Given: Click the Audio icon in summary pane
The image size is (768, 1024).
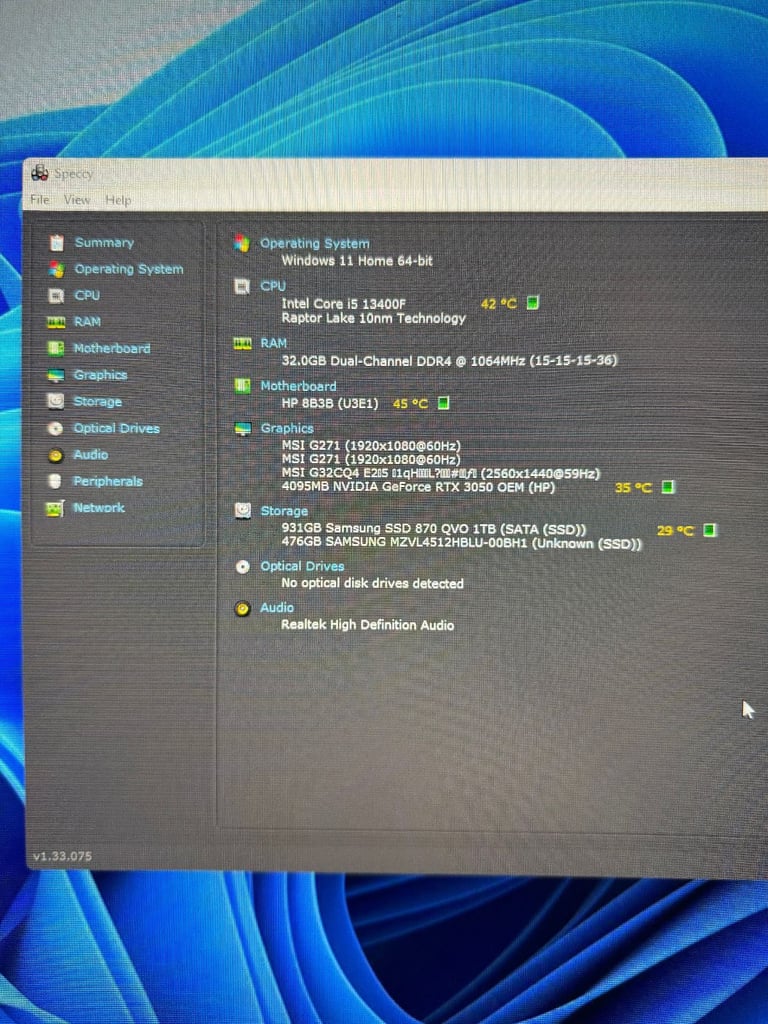Looking at the screenshot, I should pos(242,609).
